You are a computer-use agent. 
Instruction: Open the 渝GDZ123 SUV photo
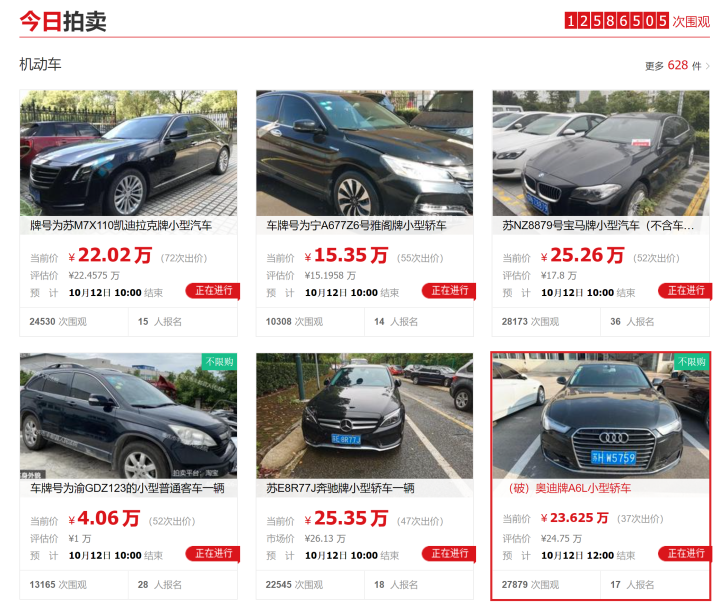(129, 416)
